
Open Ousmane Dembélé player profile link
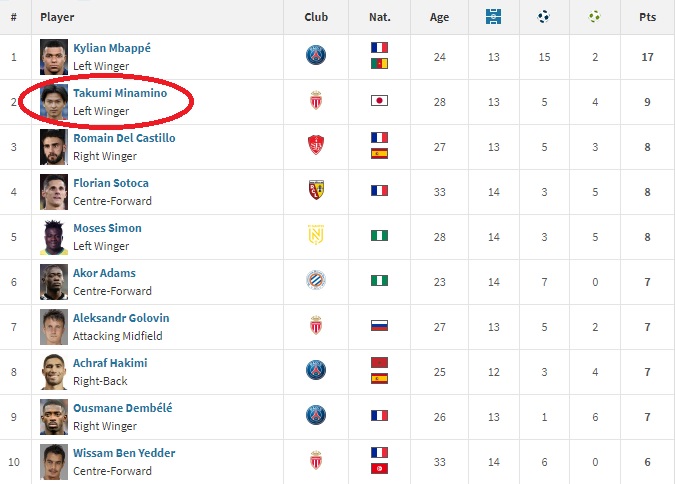[123, 408]
